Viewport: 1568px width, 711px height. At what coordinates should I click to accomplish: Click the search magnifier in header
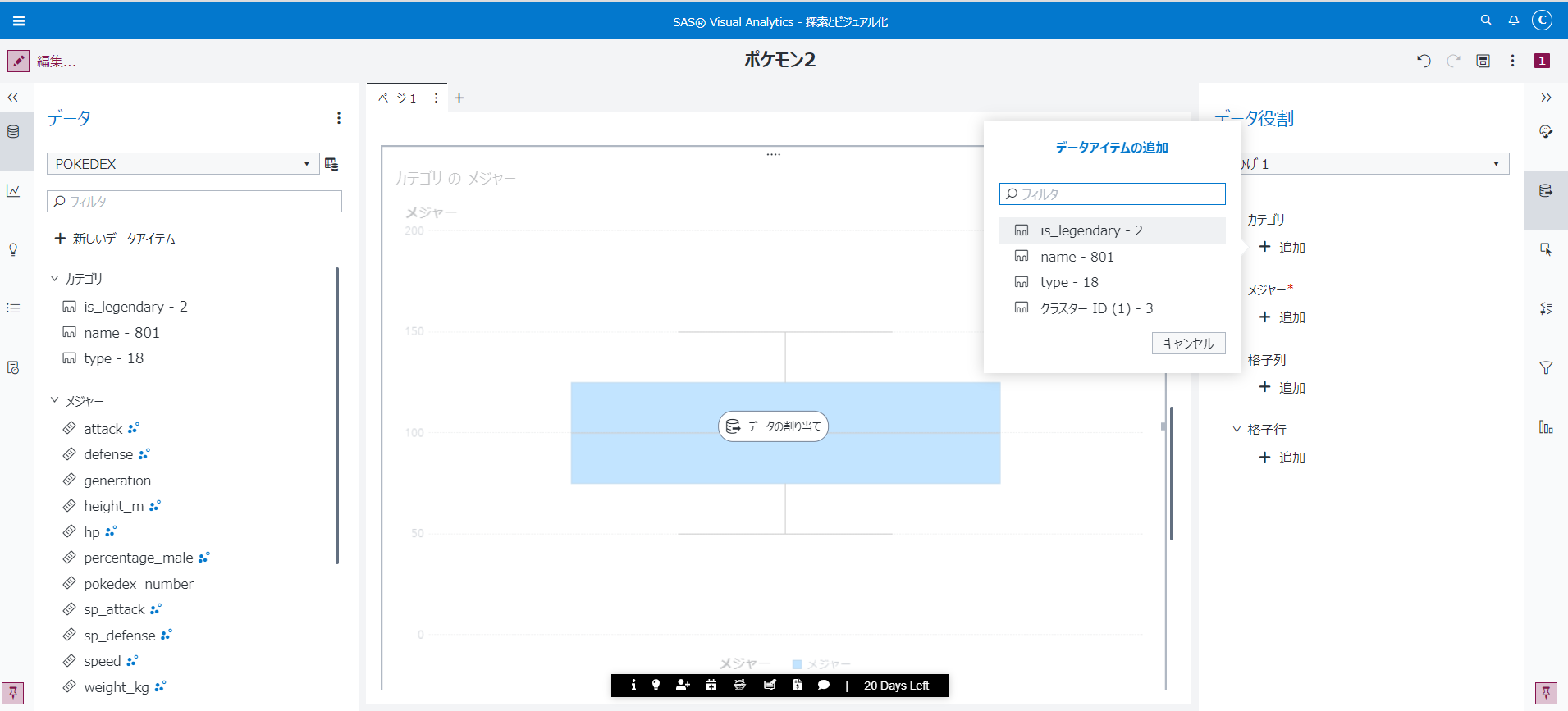coord(1486,21)
